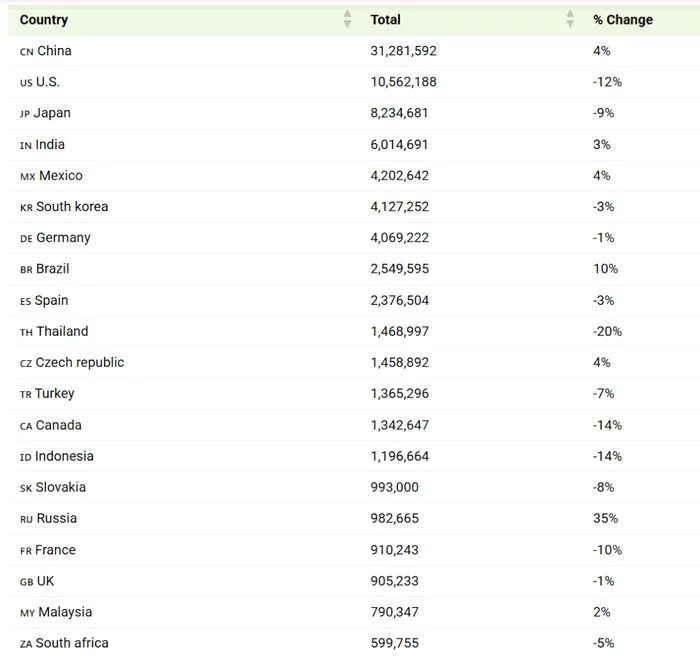Click the UK country entry
The height and width of the screenshot is (659, 700).
[45, 581]
